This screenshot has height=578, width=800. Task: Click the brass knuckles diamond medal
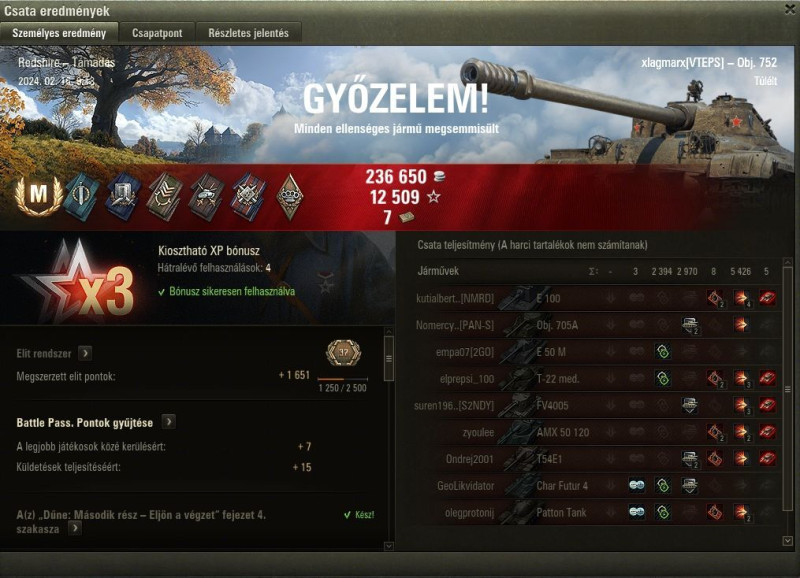point(290,196)
